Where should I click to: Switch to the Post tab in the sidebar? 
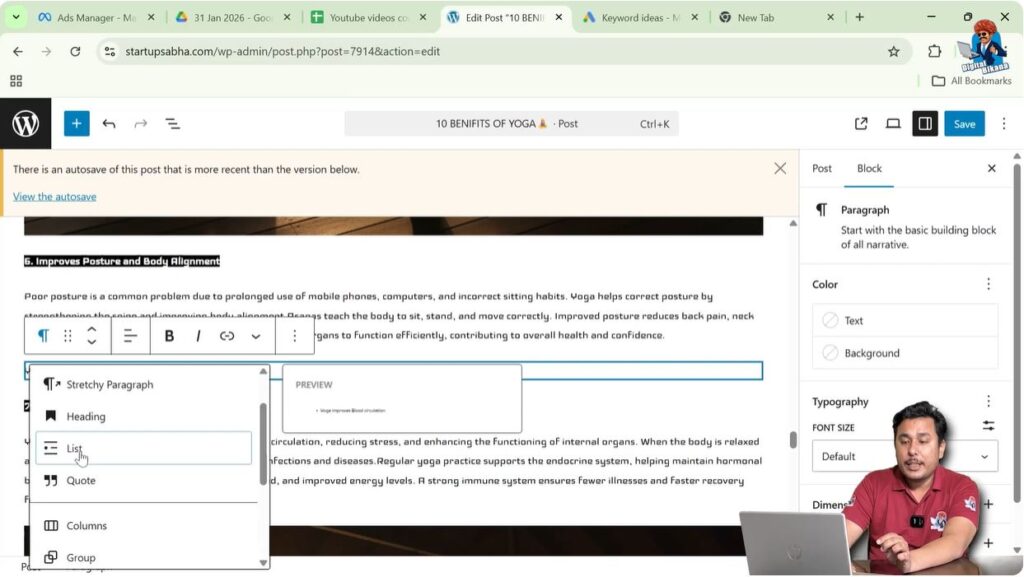pos(821,168)
